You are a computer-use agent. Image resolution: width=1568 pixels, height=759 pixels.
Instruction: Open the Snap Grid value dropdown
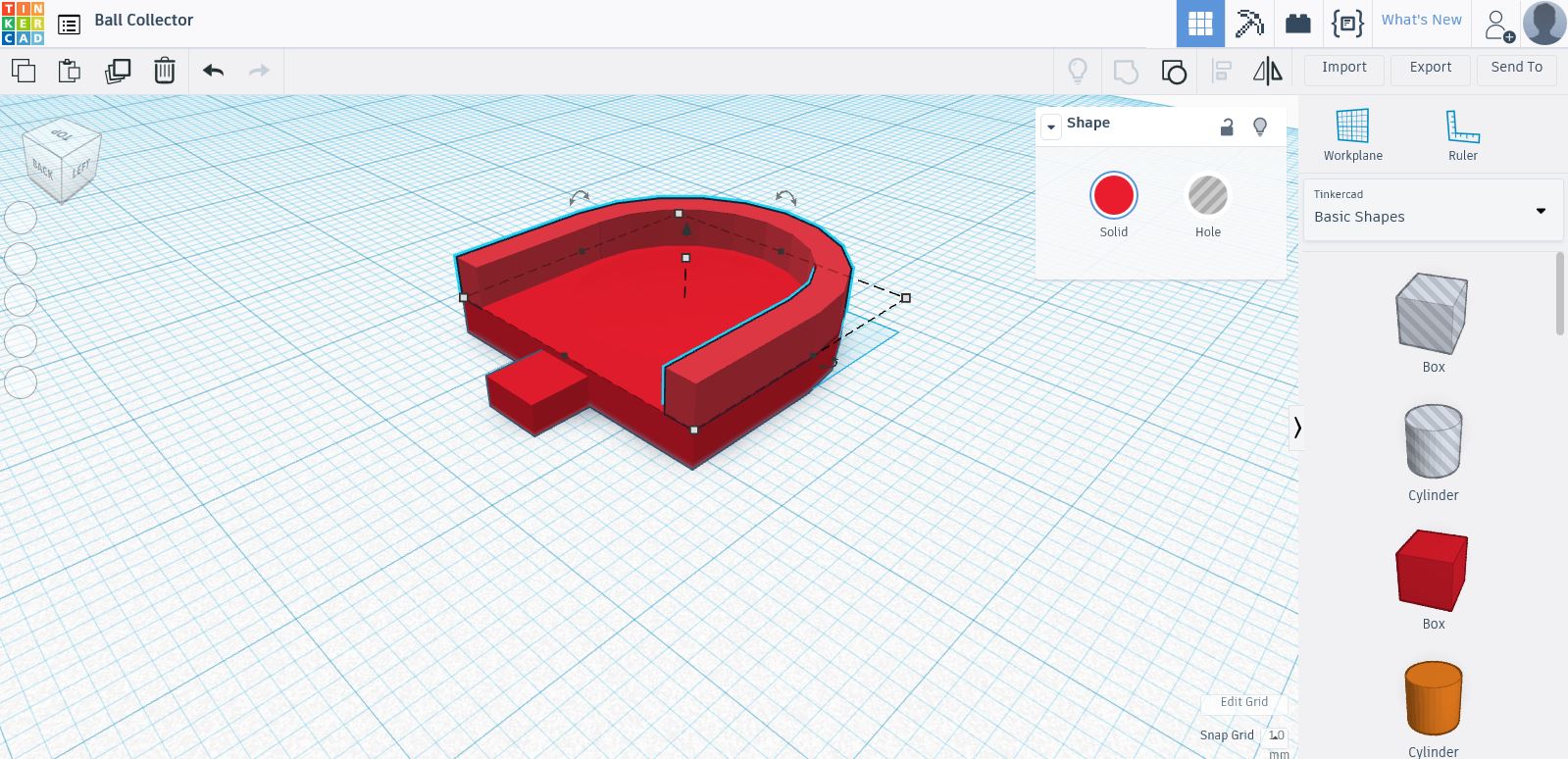pos(1277,735)
